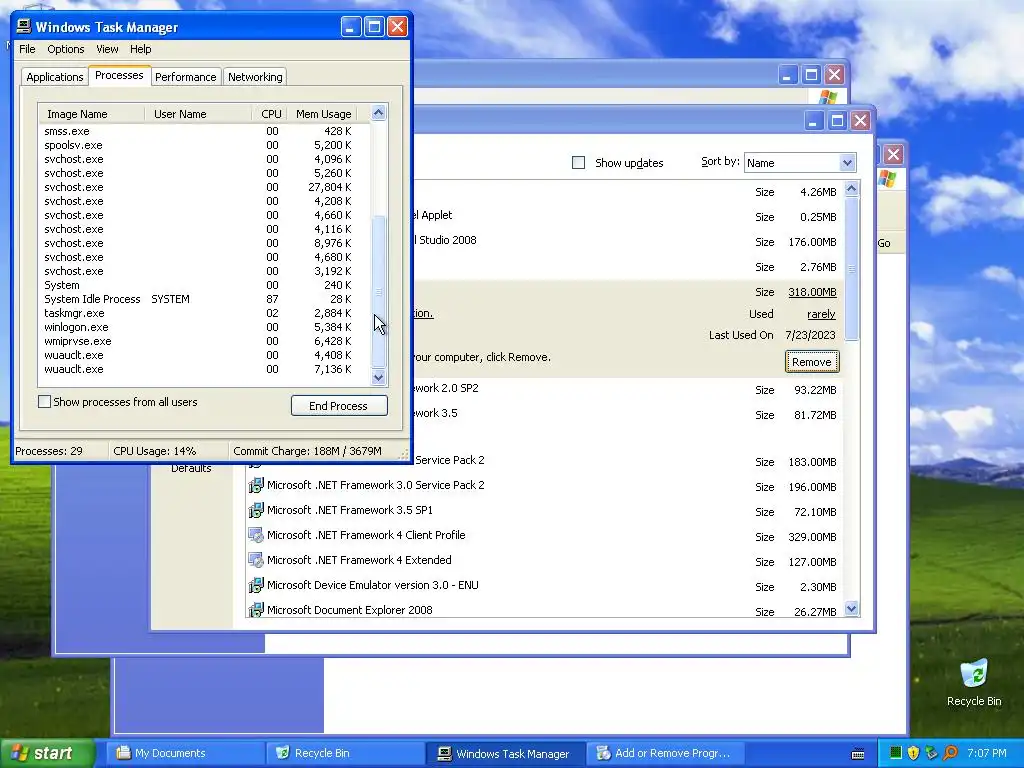Click the 318.00MB size link
Viewport: 1024px width, 768px height.
(x=812, y=292)
